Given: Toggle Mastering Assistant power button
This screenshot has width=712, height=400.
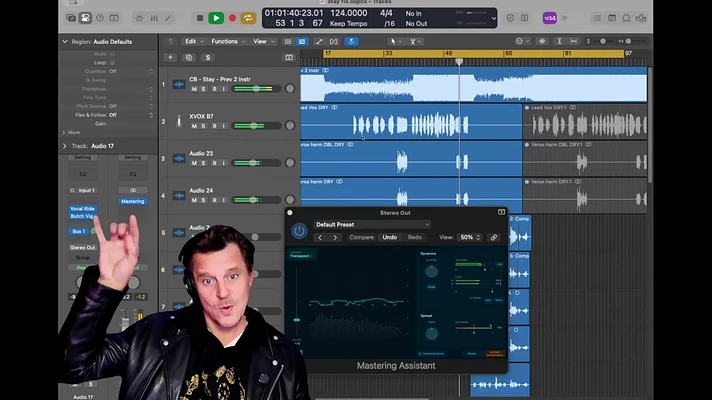Looking at the screenshot, I should [299, 231].
